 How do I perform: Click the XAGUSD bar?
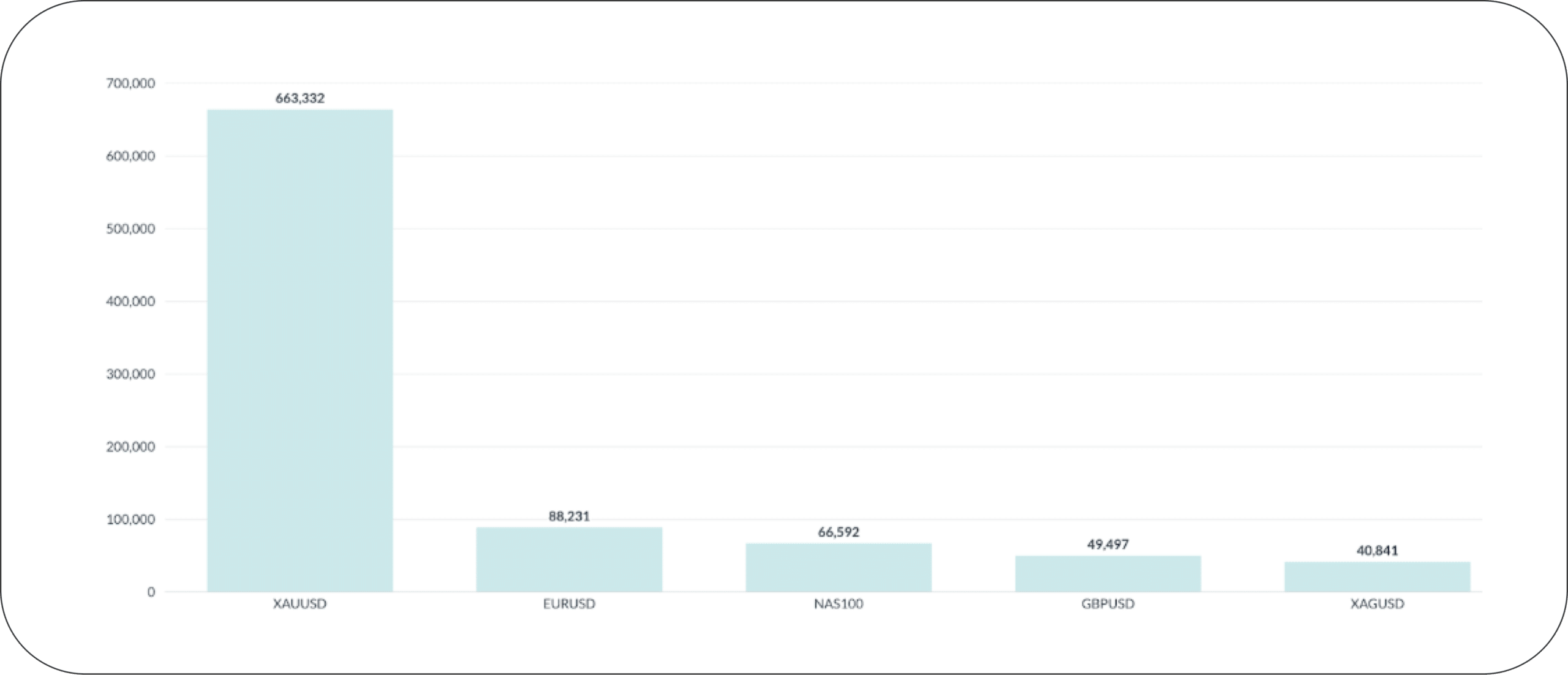coord(1377,576)
